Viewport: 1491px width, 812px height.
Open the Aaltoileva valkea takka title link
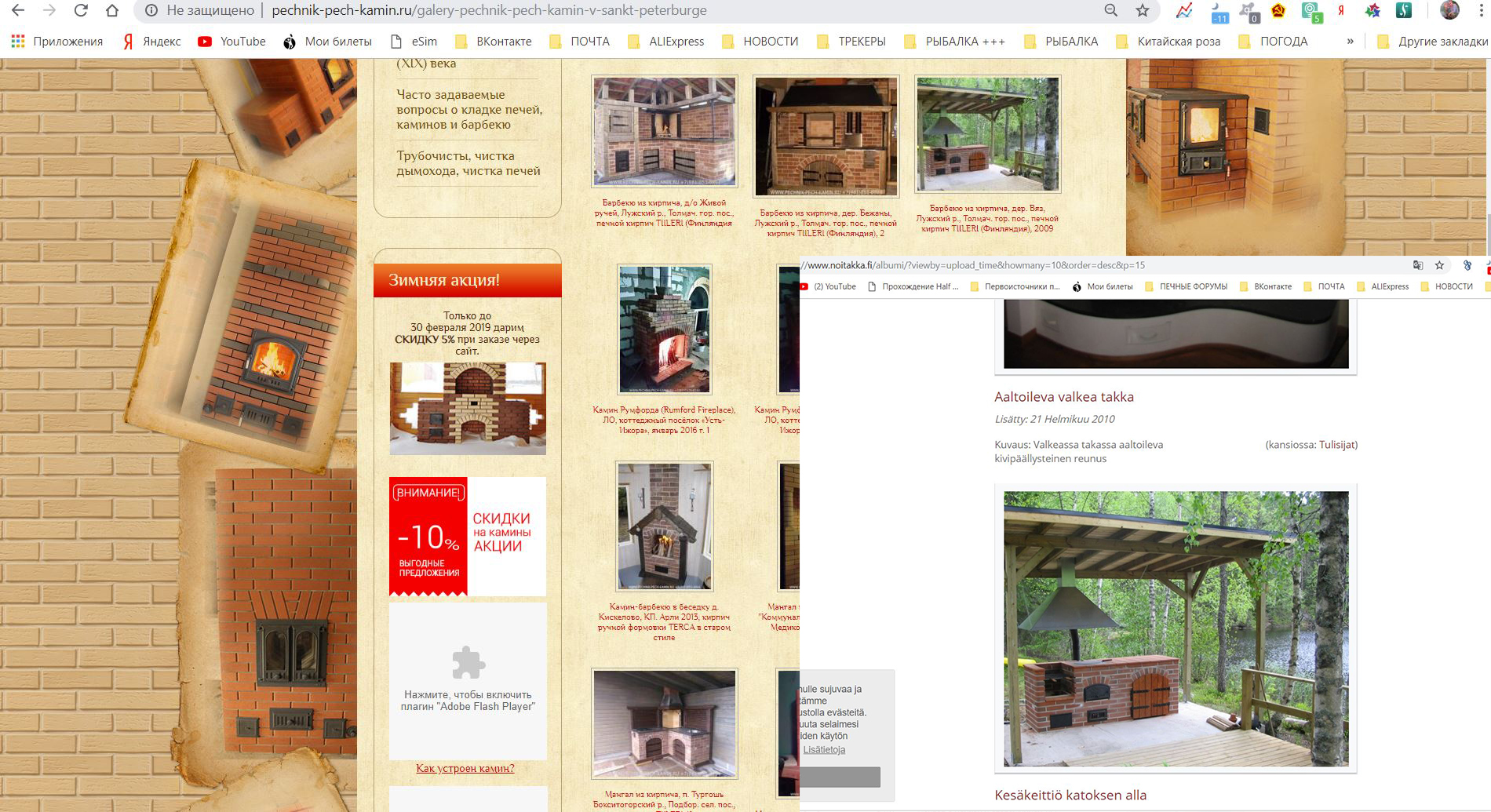(x=1063, y=396)
